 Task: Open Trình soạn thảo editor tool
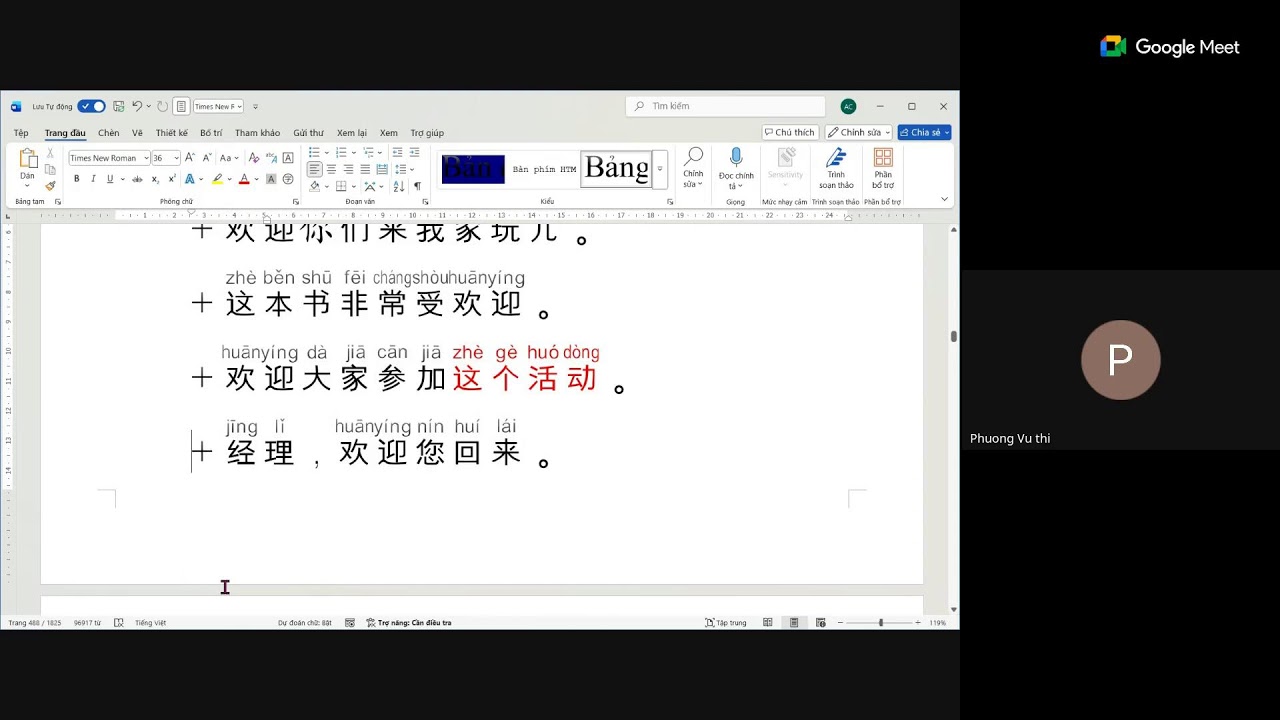pyautogui.click(x=836, y=169)
